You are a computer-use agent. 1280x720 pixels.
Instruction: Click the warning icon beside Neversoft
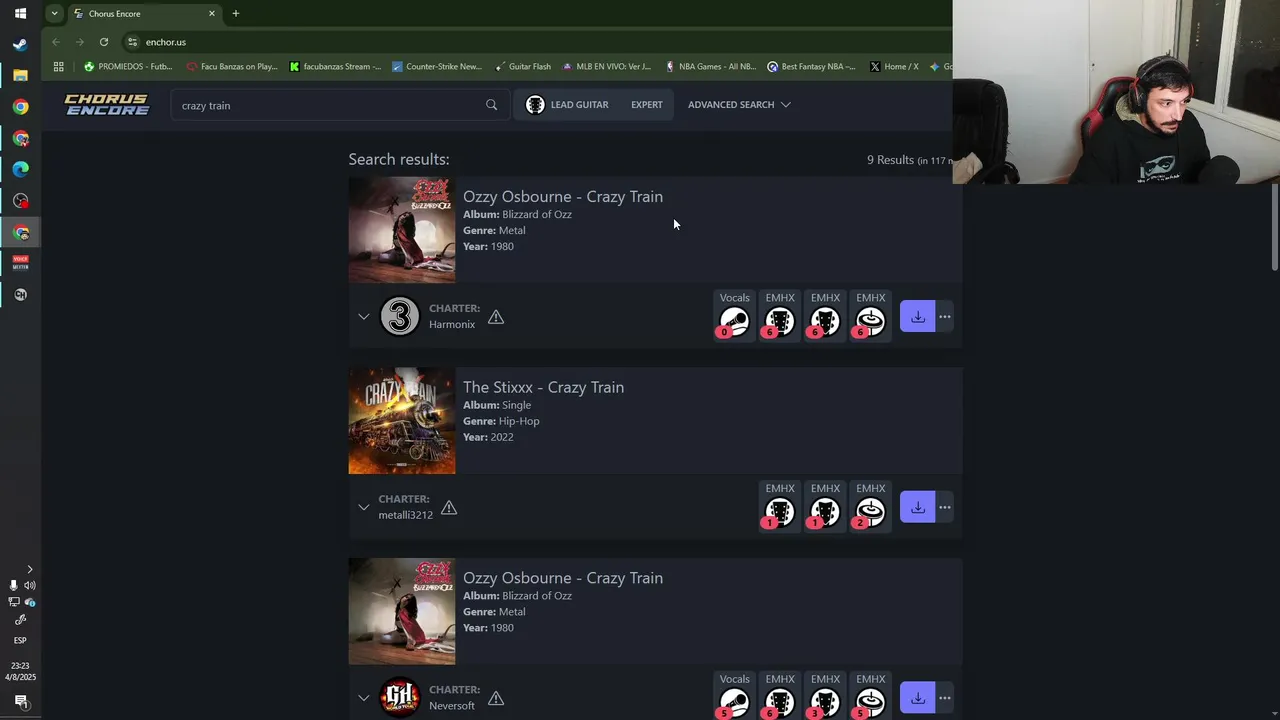[496, 698]
